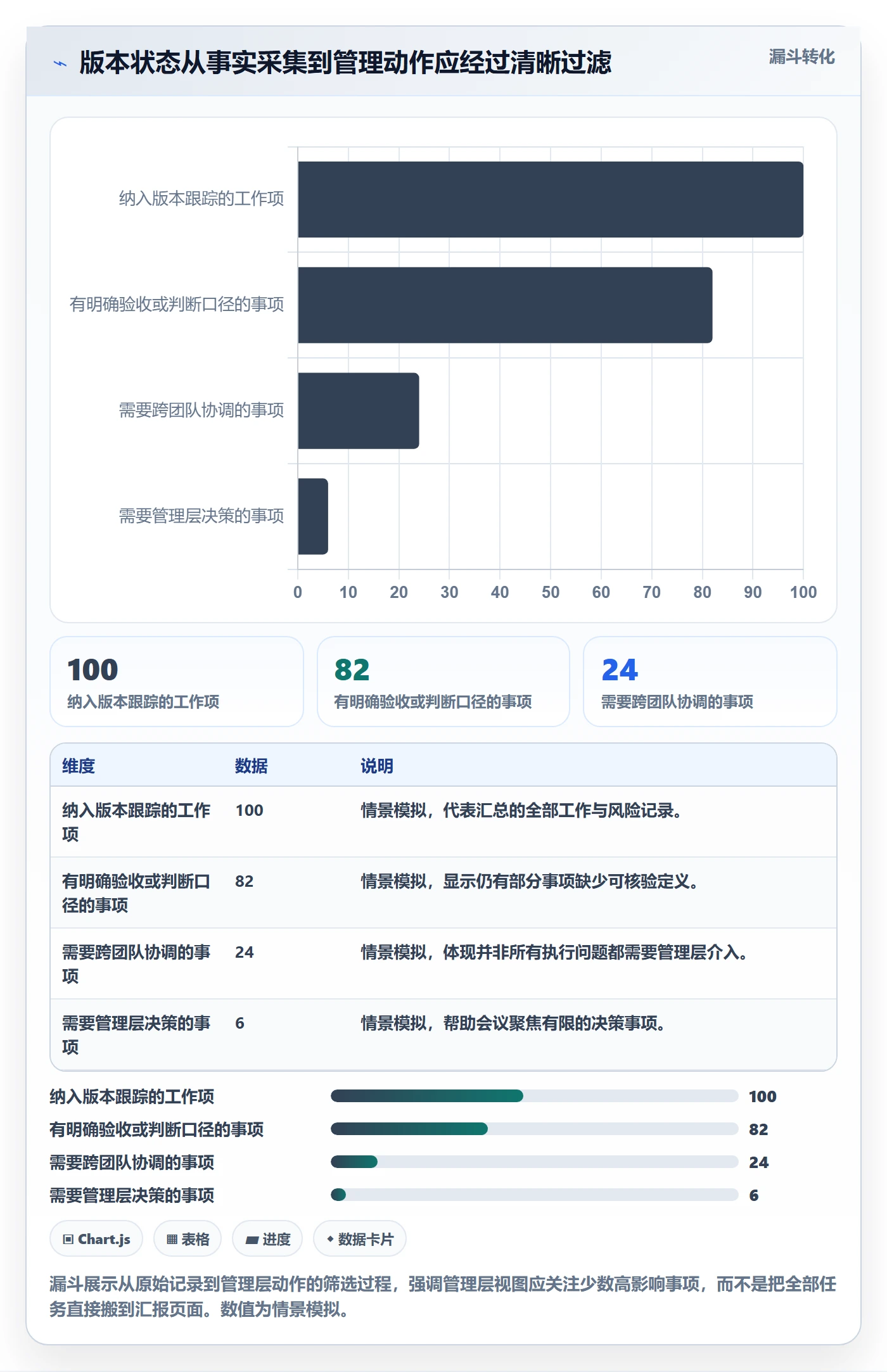Open the stat card showing 24
This screenshot has width=887, height=1372.
(x=710, y=682)
